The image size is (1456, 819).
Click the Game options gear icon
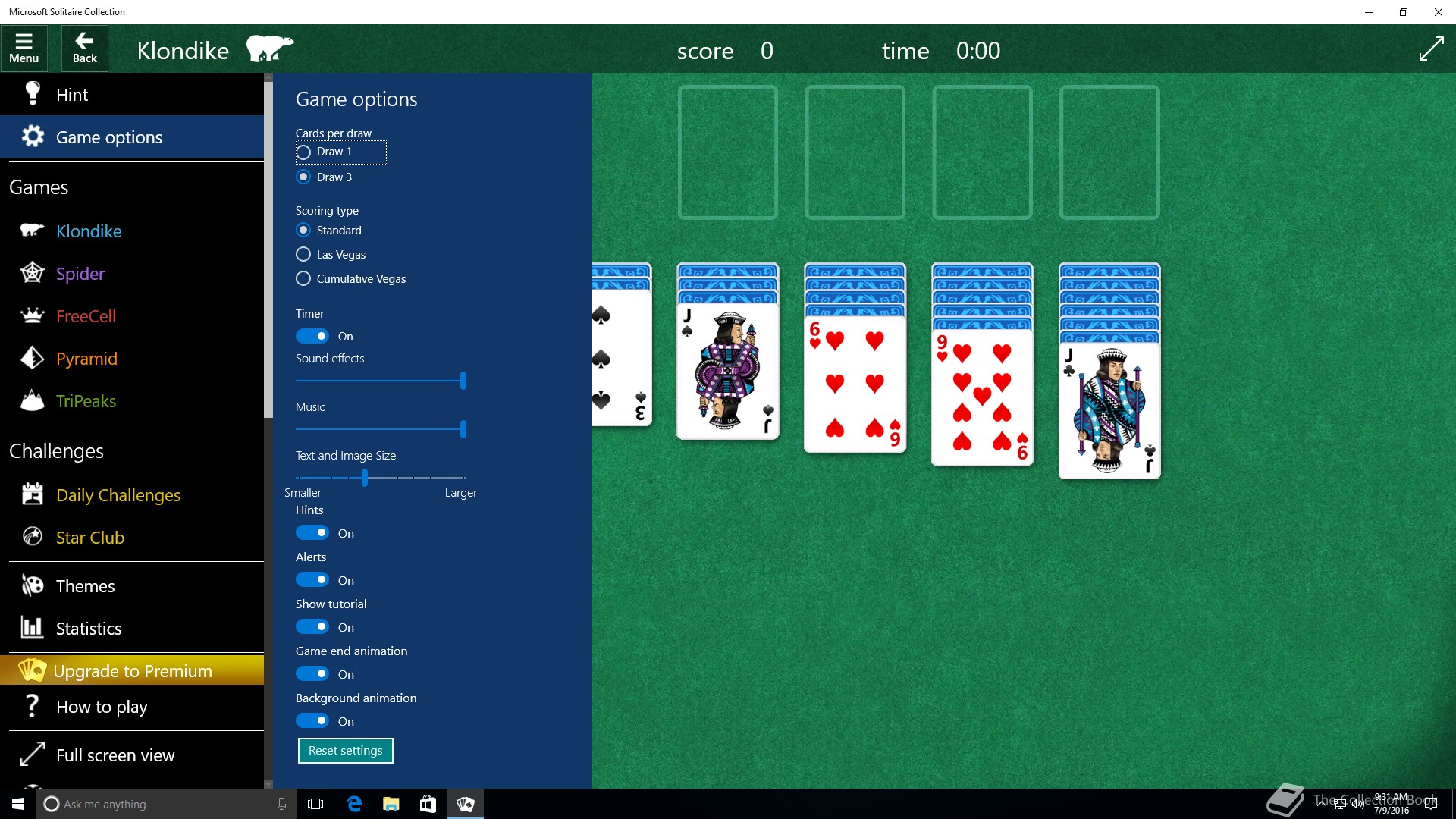click(33, 136)
